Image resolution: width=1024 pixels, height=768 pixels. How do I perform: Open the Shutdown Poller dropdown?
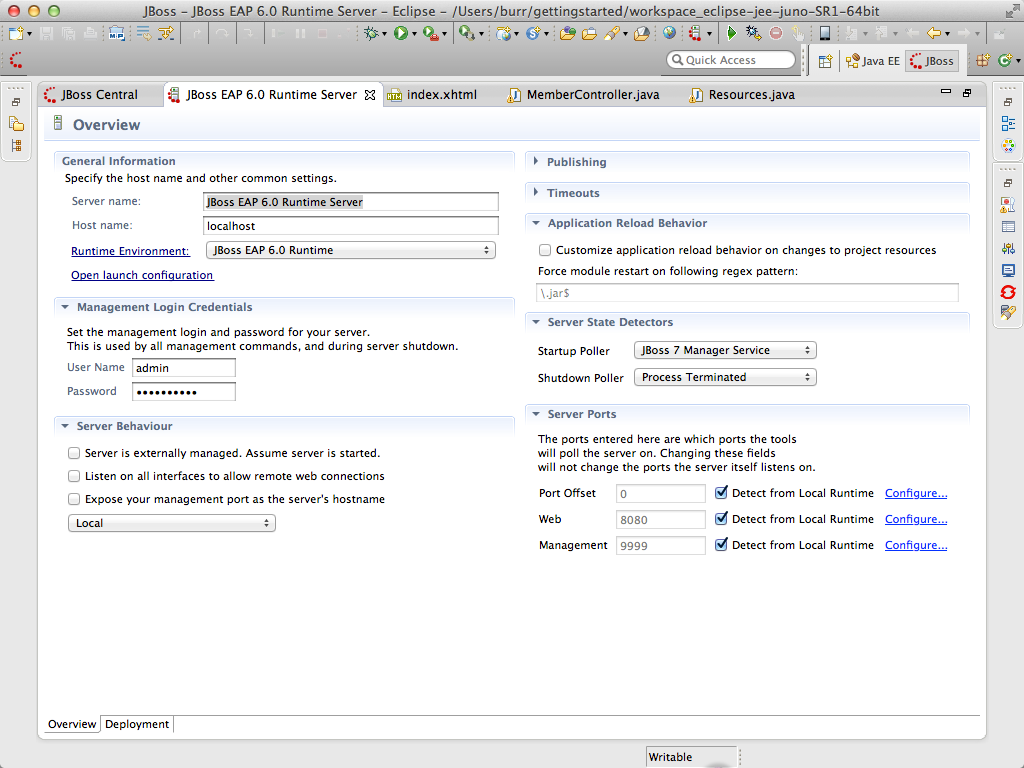click(x=725, y=377)
